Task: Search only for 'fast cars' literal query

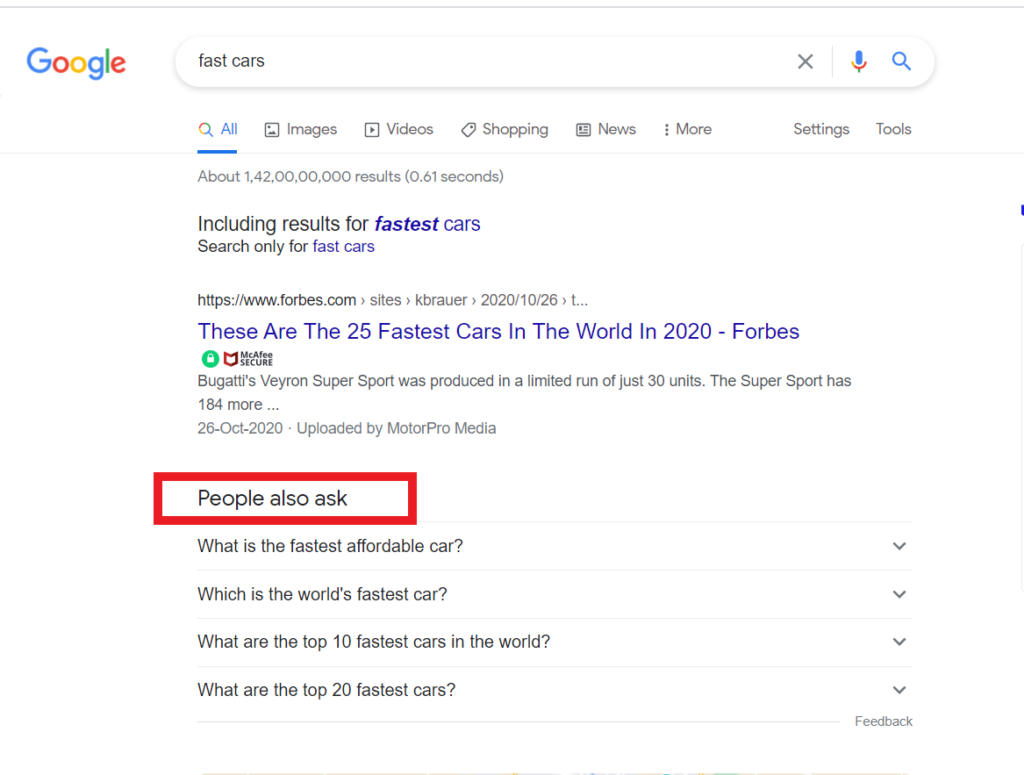Action: click(x=343, y=246)
